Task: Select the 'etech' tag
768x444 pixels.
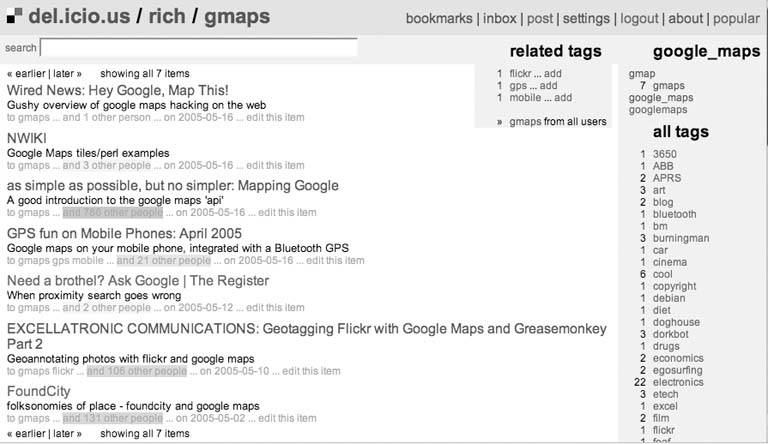Action: 666,394
